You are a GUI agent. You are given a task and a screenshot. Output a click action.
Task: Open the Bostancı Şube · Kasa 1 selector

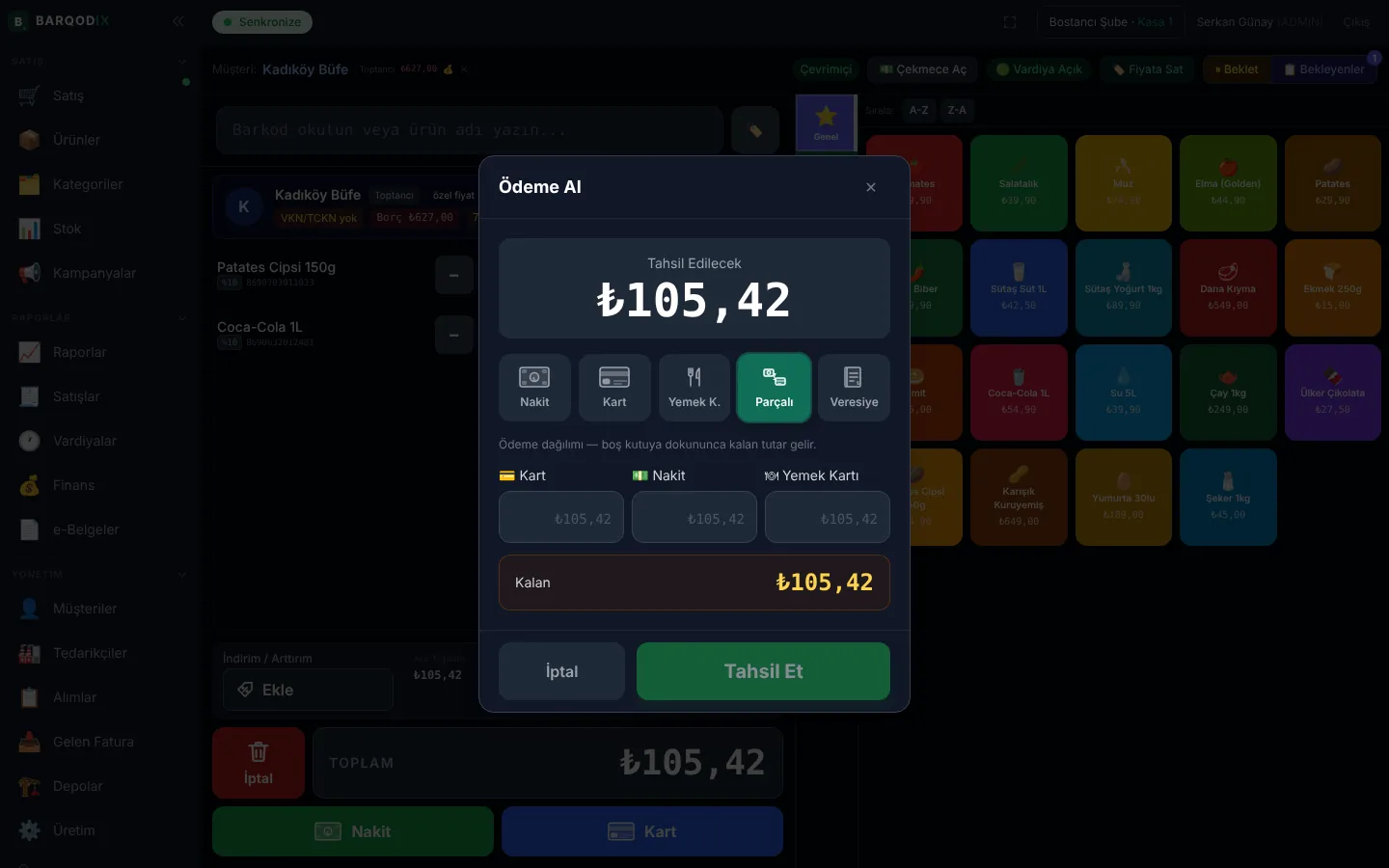click(x=1111, y=22)
